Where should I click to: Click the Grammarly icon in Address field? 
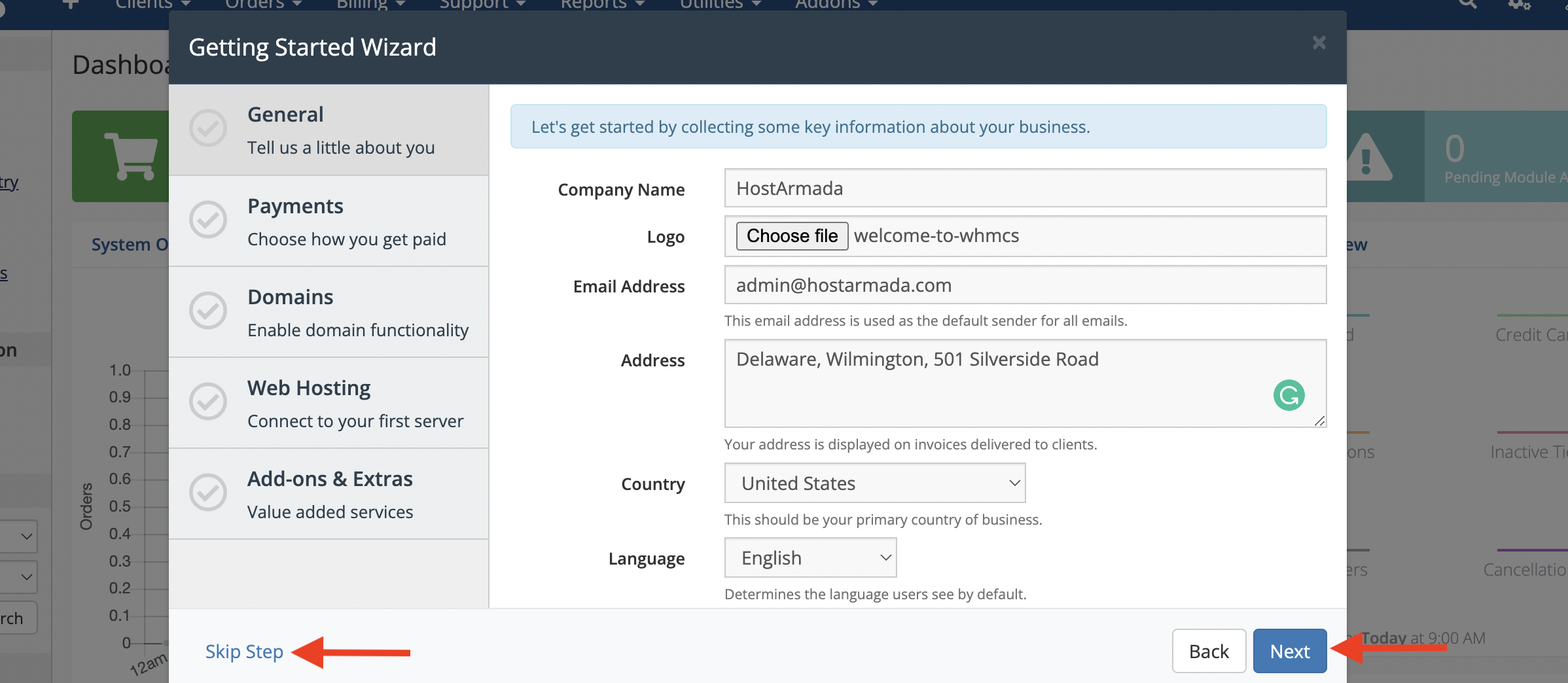coord(1289,395)
